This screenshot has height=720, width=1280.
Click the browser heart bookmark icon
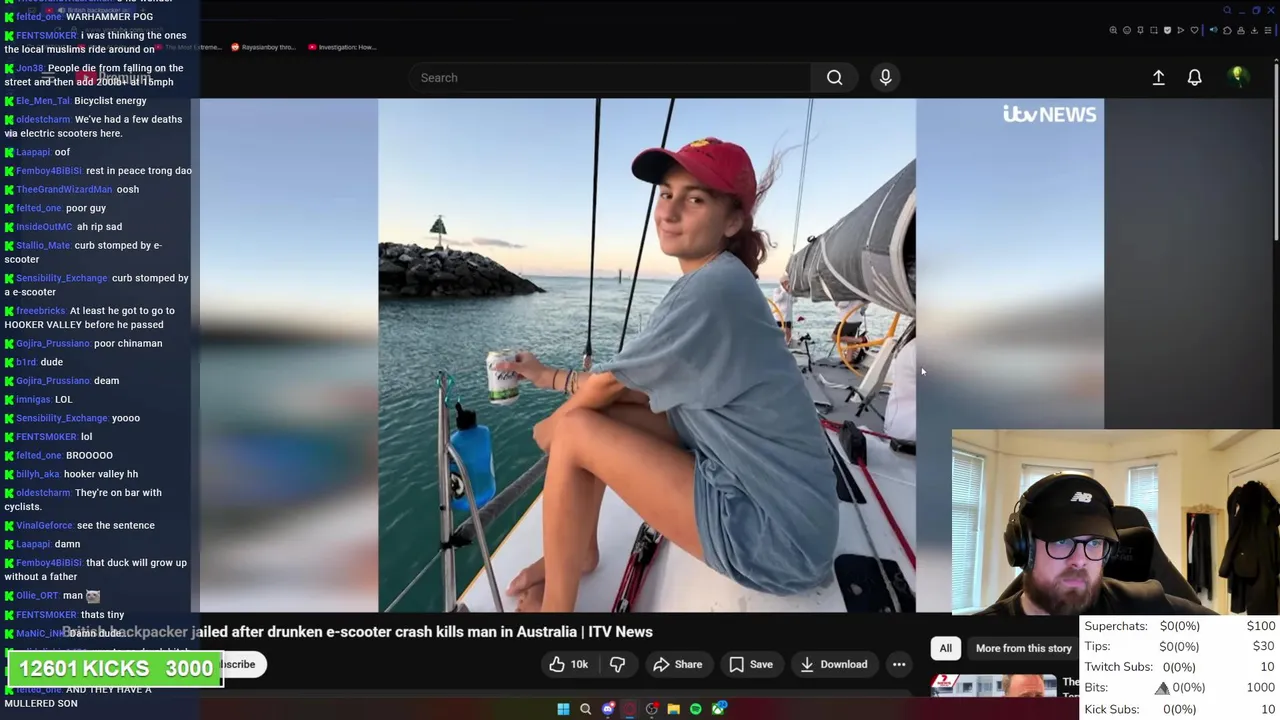tap(1194, 30)
